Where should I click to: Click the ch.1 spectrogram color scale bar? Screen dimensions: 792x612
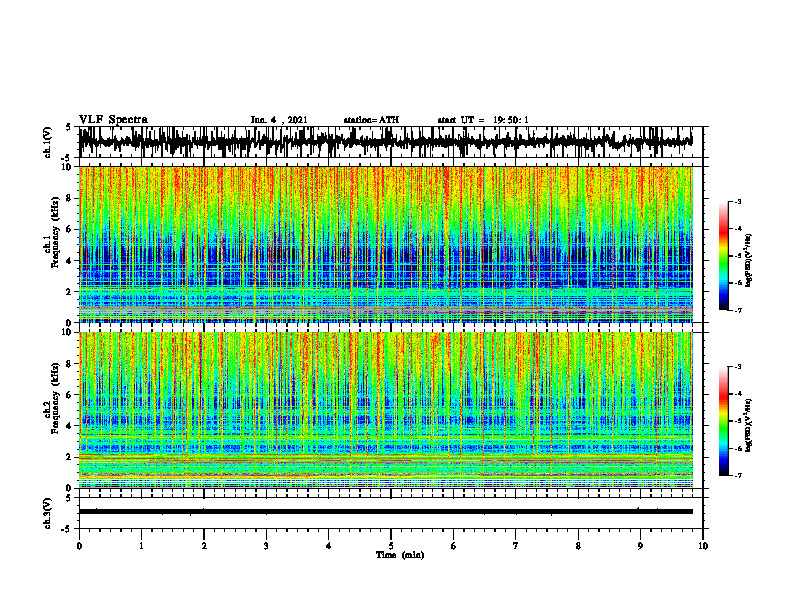724,256
